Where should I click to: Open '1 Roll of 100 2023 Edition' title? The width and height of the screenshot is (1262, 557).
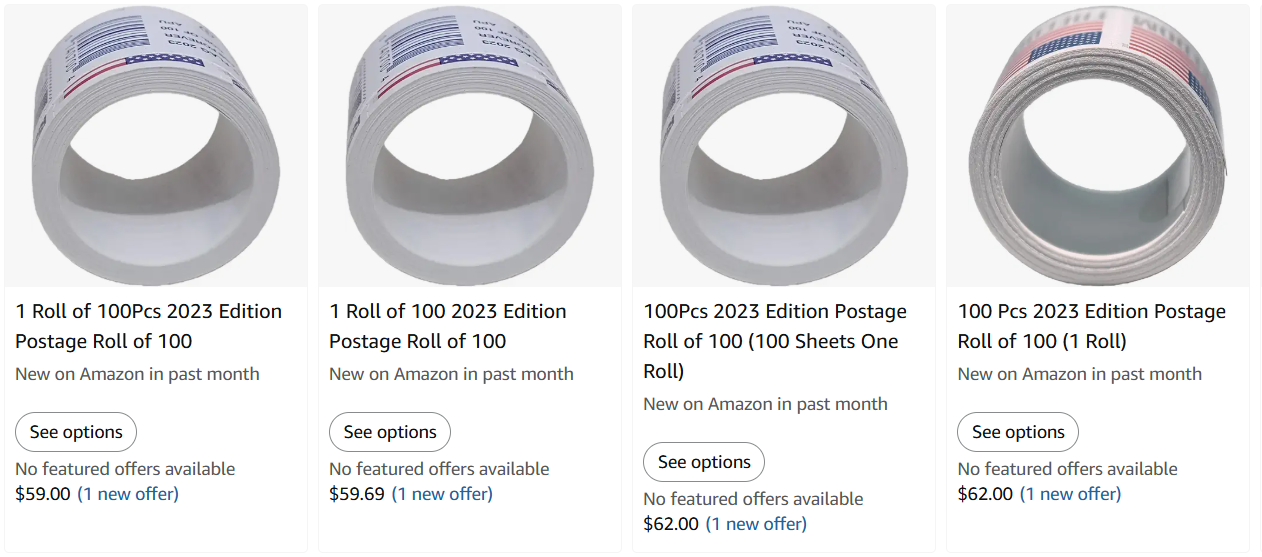coord(447,326)
